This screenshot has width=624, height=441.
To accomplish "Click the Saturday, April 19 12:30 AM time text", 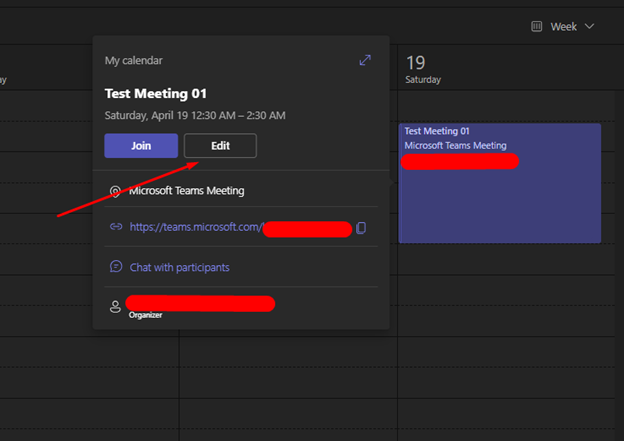I will coord(195,115).
